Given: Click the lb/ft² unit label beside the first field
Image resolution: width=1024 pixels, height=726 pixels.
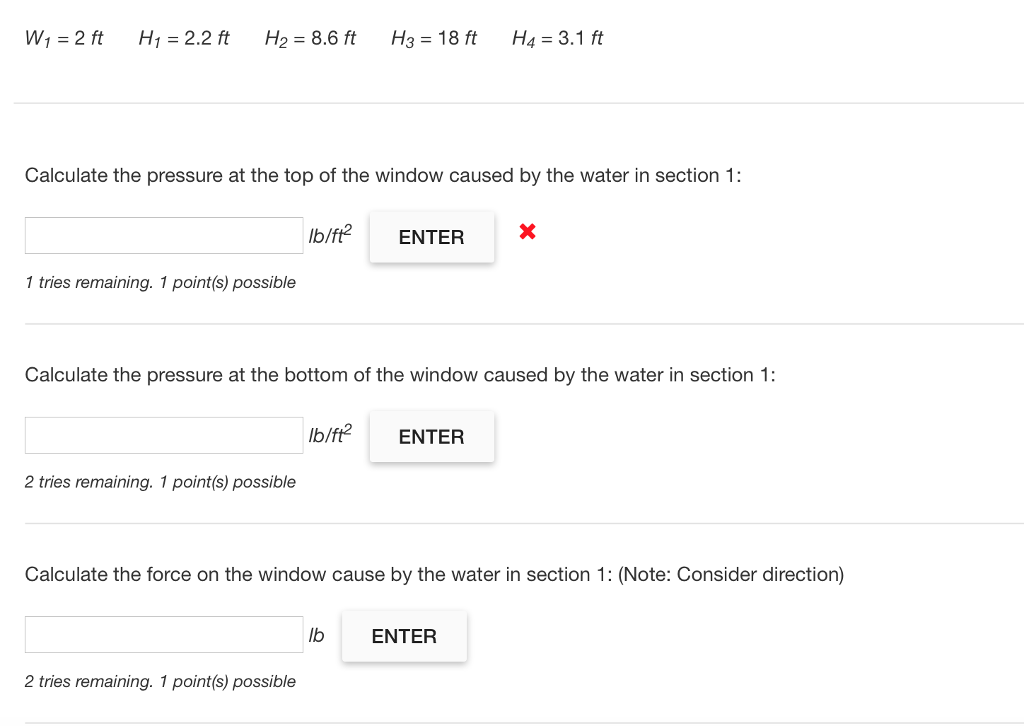Looking at the screenshot, I should [328, 235].
